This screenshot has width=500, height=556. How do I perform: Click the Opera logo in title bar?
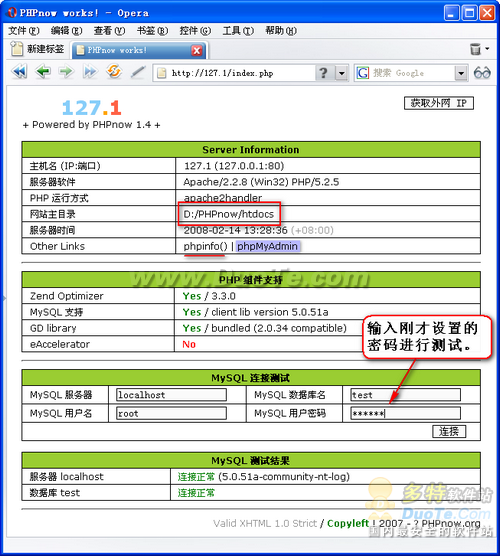pos(12,12)
